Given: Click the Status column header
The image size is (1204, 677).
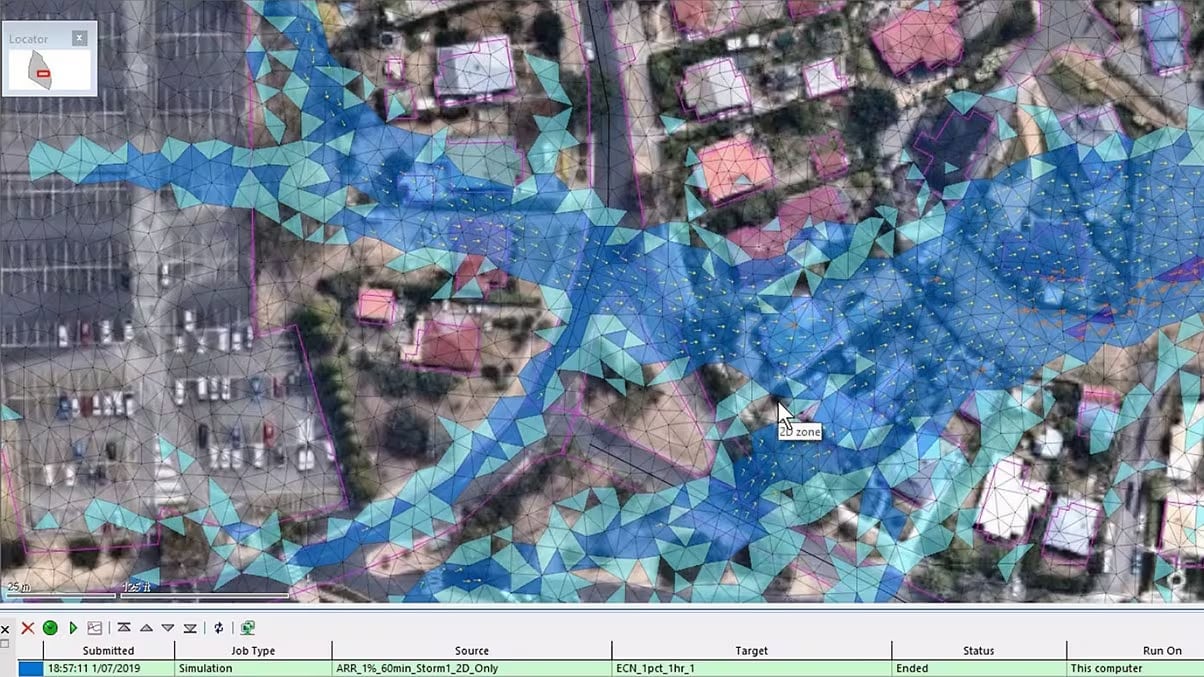Looking at the screenshot, I should (978, 651).
